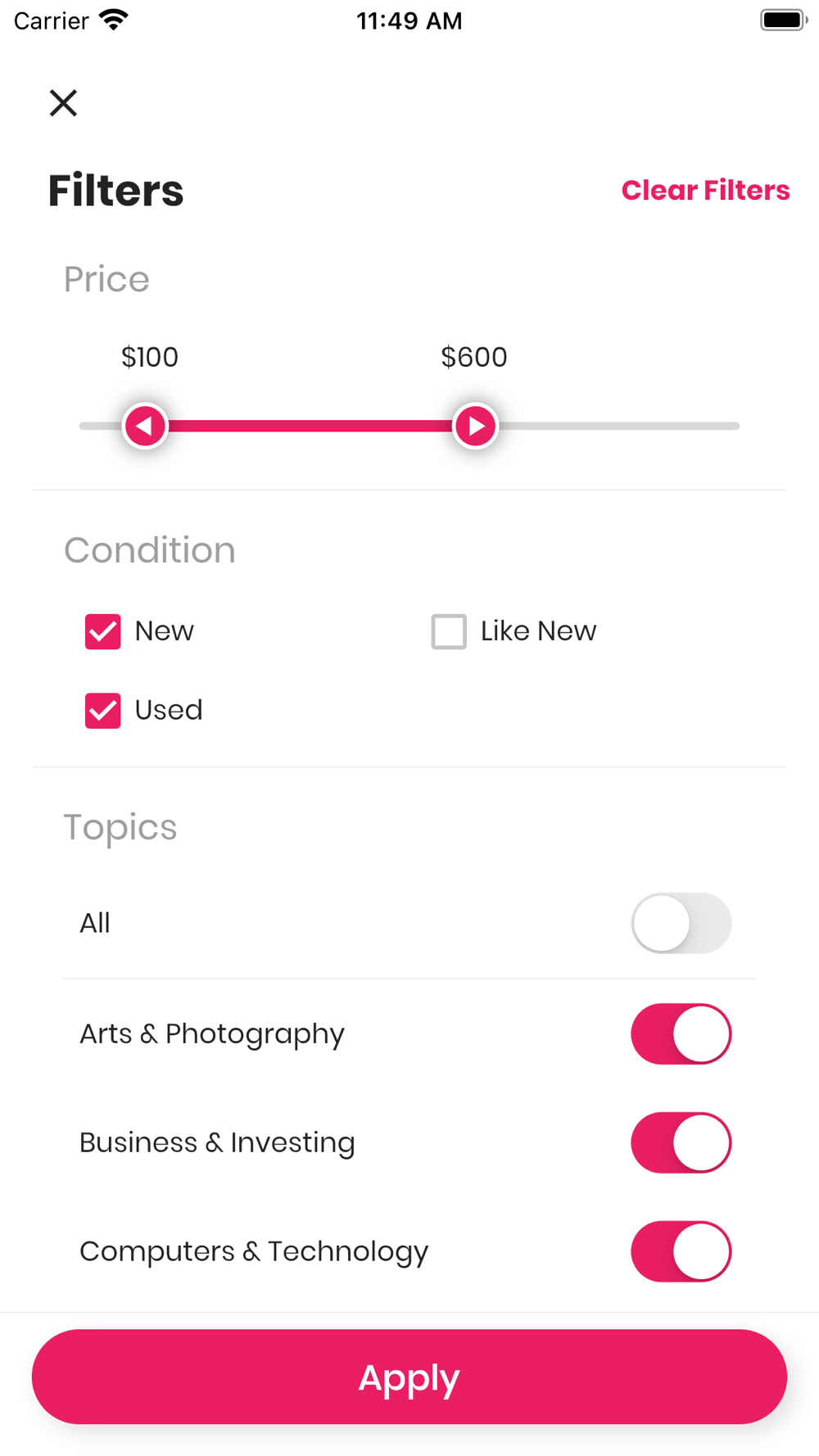Tap the Clear Filters link
Screen dimensions: 819x1456
[705, 190]
